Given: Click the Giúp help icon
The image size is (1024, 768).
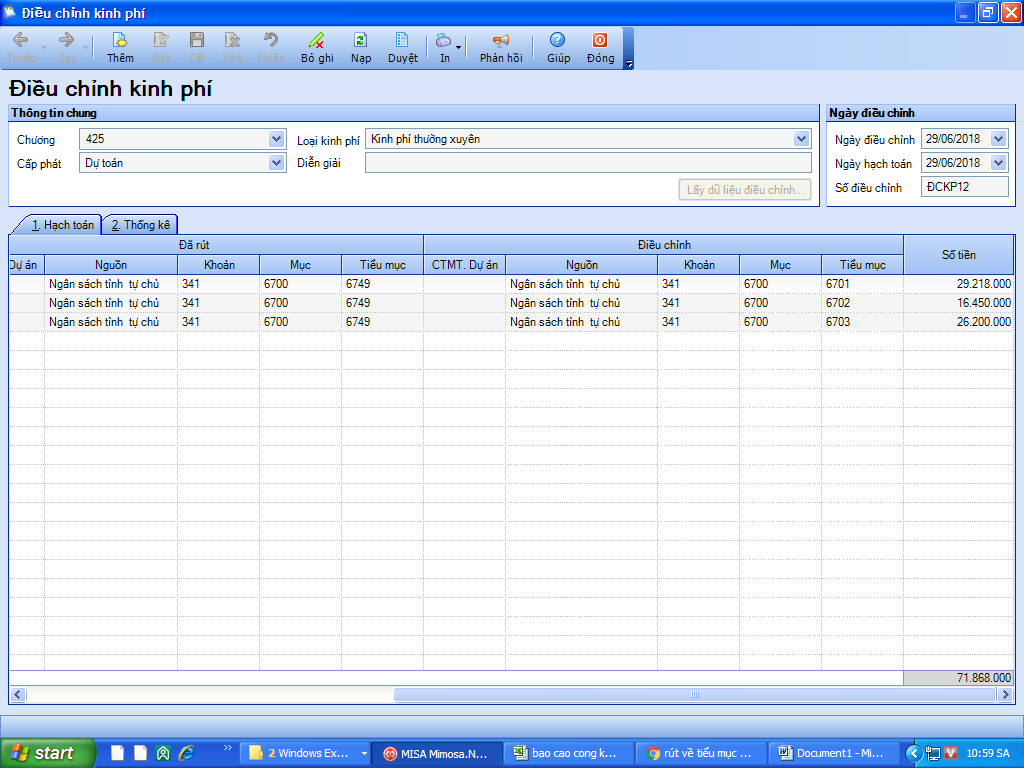Looking at the screenshot, I should point(557,40).
